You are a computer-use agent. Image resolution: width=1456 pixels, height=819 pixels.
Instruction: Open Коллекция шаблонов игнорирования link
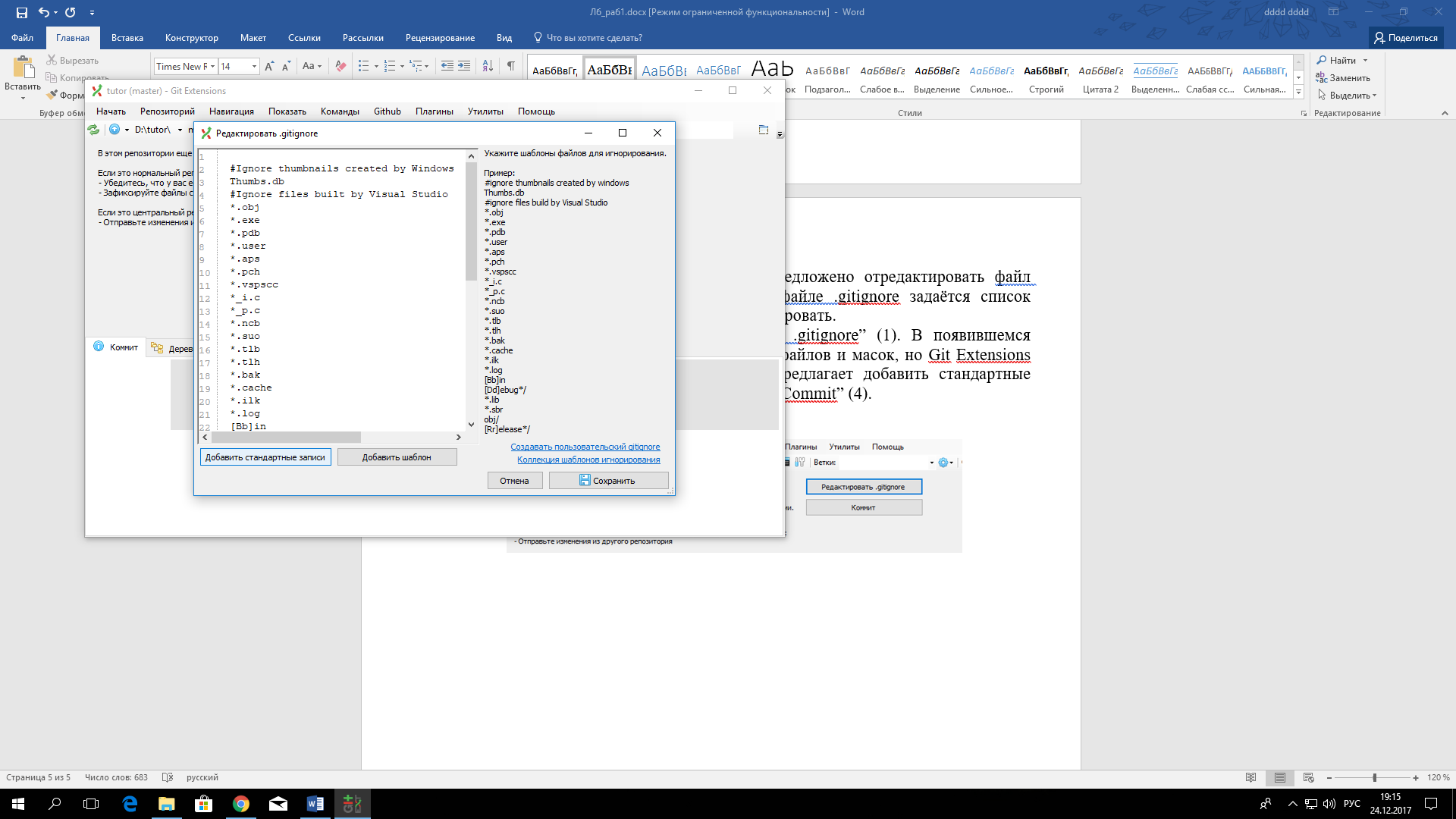[588, 460]
